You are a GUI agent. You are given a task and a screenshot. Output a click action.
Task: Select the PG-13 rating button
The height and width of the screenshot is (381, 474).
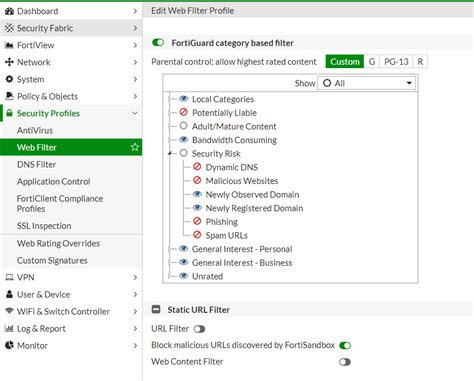coord(396,62)
